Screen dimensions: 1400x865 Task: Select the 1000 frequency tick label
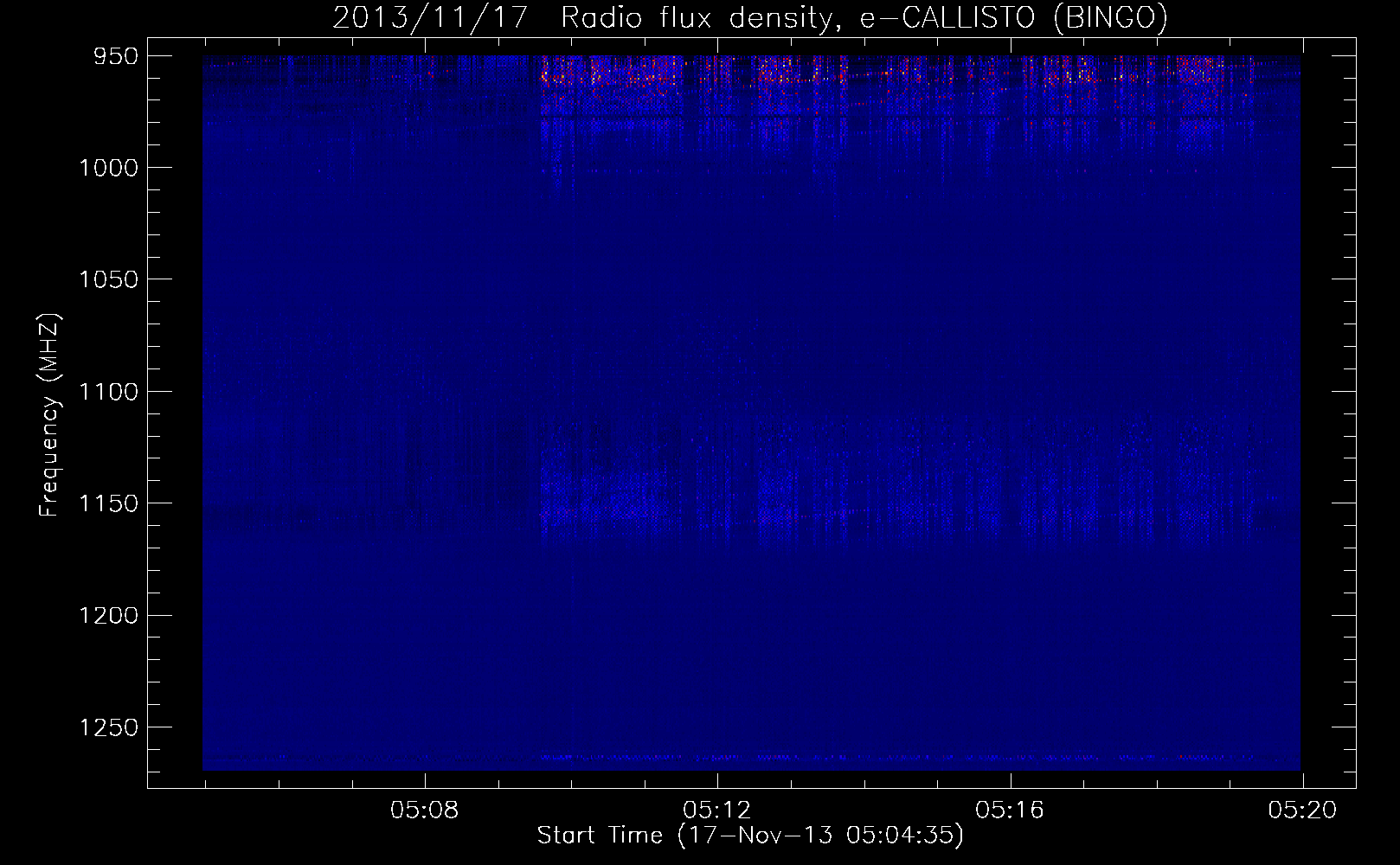[x=108, y=168]
